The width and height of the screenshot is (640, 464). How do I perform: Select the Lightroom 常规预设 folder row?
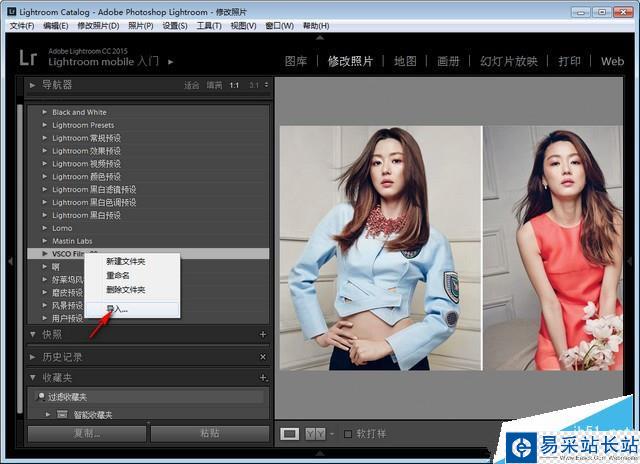(x=148, y=138)
